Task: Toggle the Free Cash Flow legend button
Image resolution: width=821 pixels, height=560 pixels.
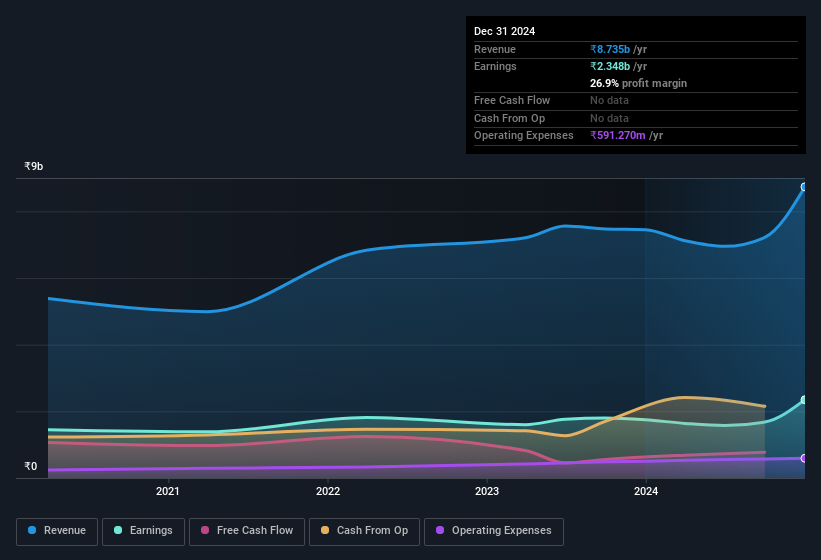Action: click(x=247, y=531)
